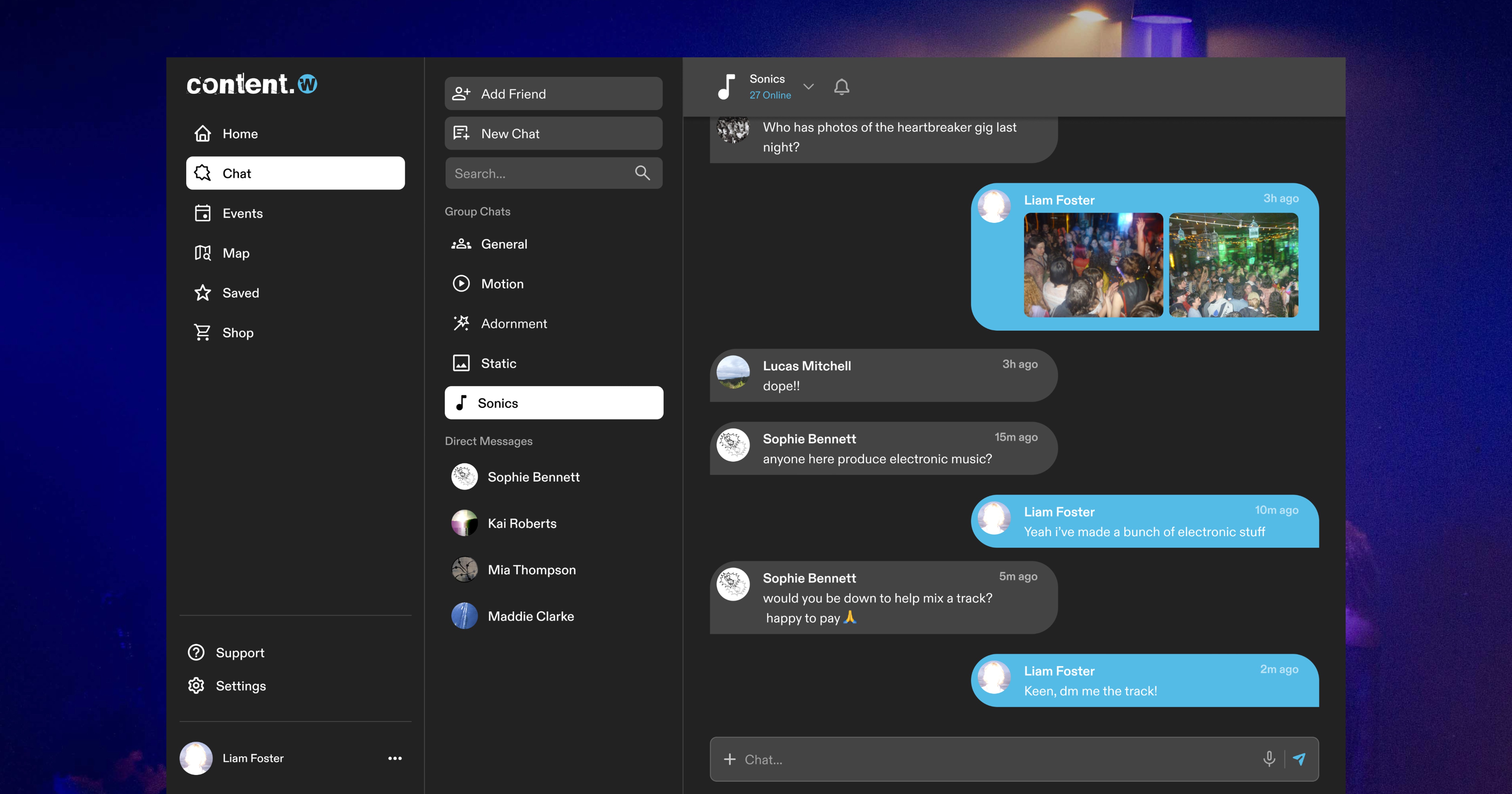The image size is (1512, 794).
Task: Click the send message paper plane icon
Action: tap(1299, 759)
